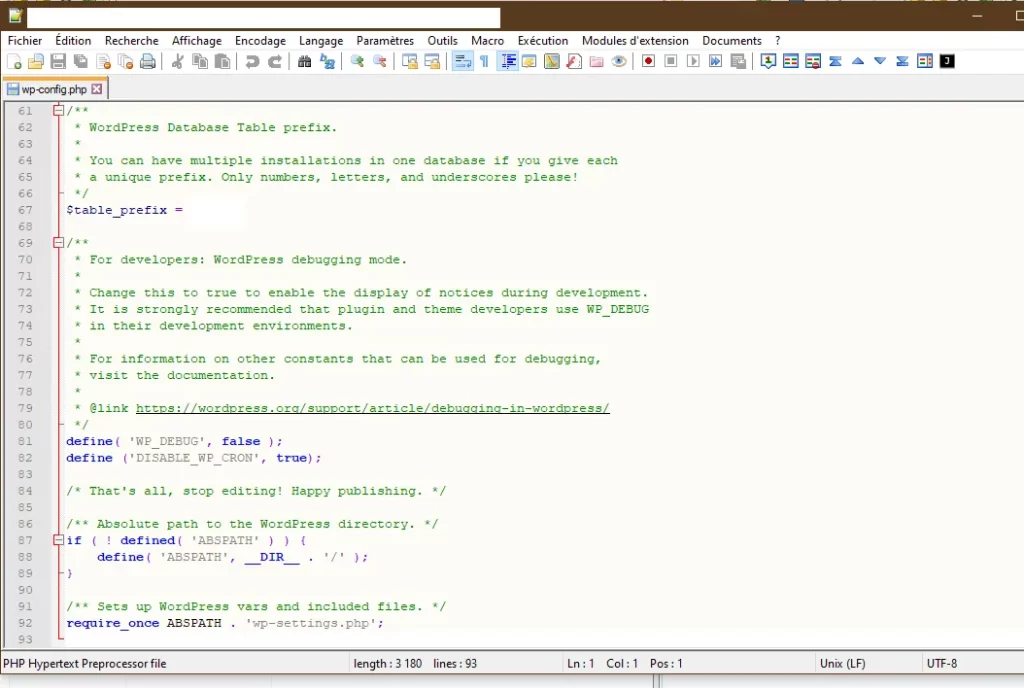The image size is (1024, 688).
Task: Zoom out using the magnifier minus icon
Action: (x=379, y=61)
